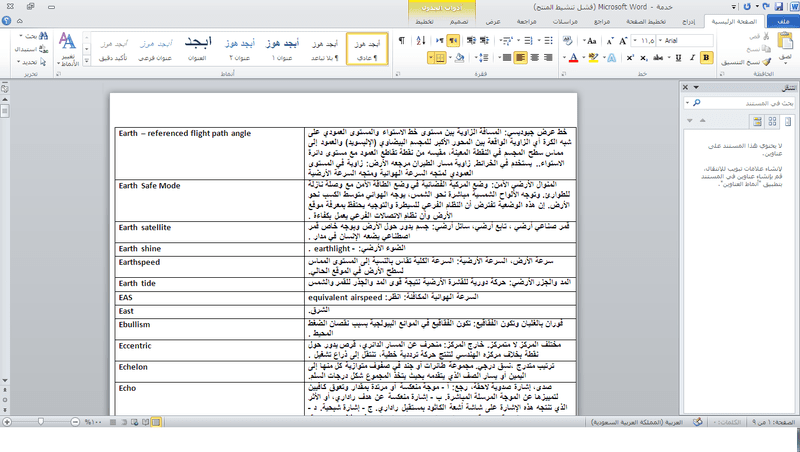
Task: Toggle Strikethrough (abc) formatting
Action: [x=658, y=58]
